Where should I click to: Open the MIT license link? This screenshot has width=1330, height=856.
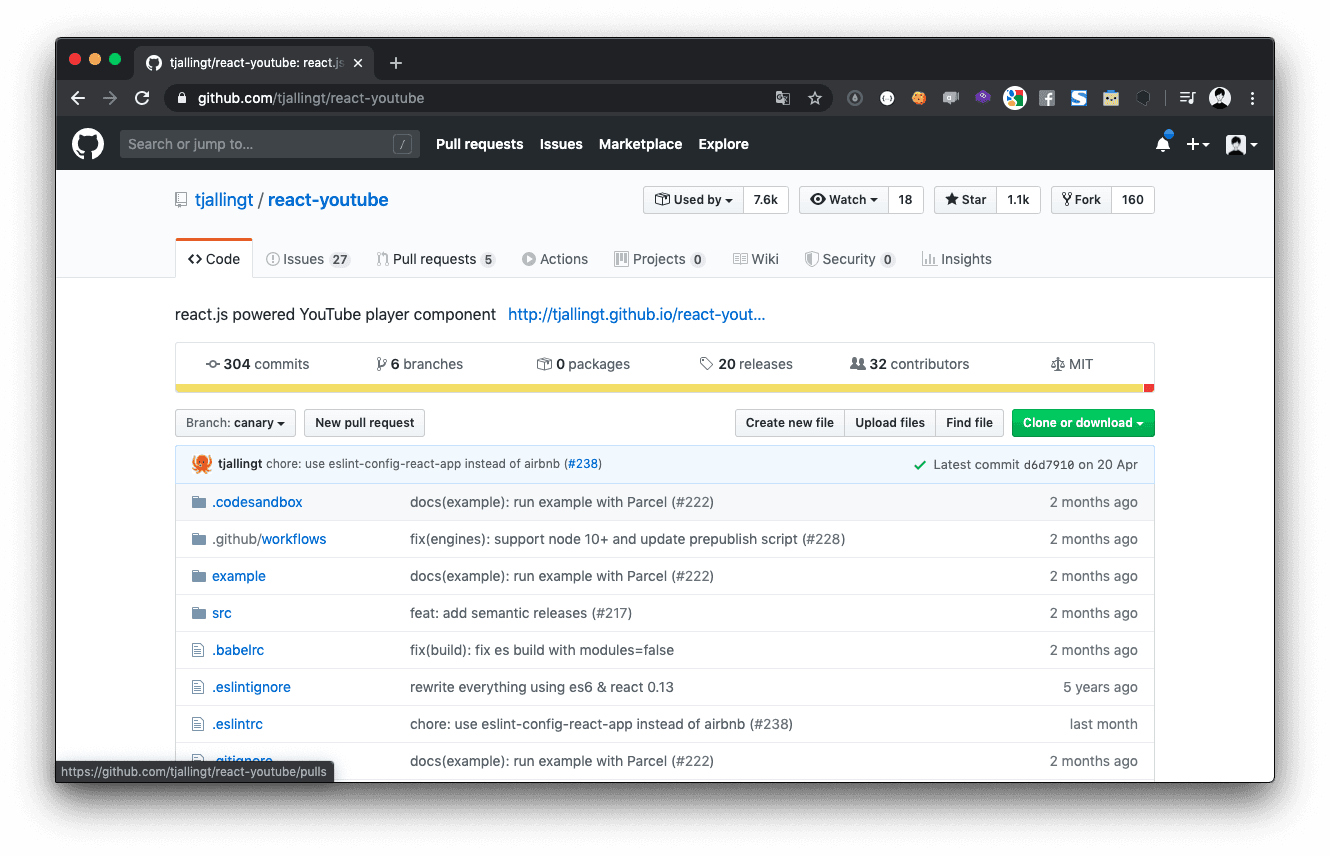click(1071, 364)
